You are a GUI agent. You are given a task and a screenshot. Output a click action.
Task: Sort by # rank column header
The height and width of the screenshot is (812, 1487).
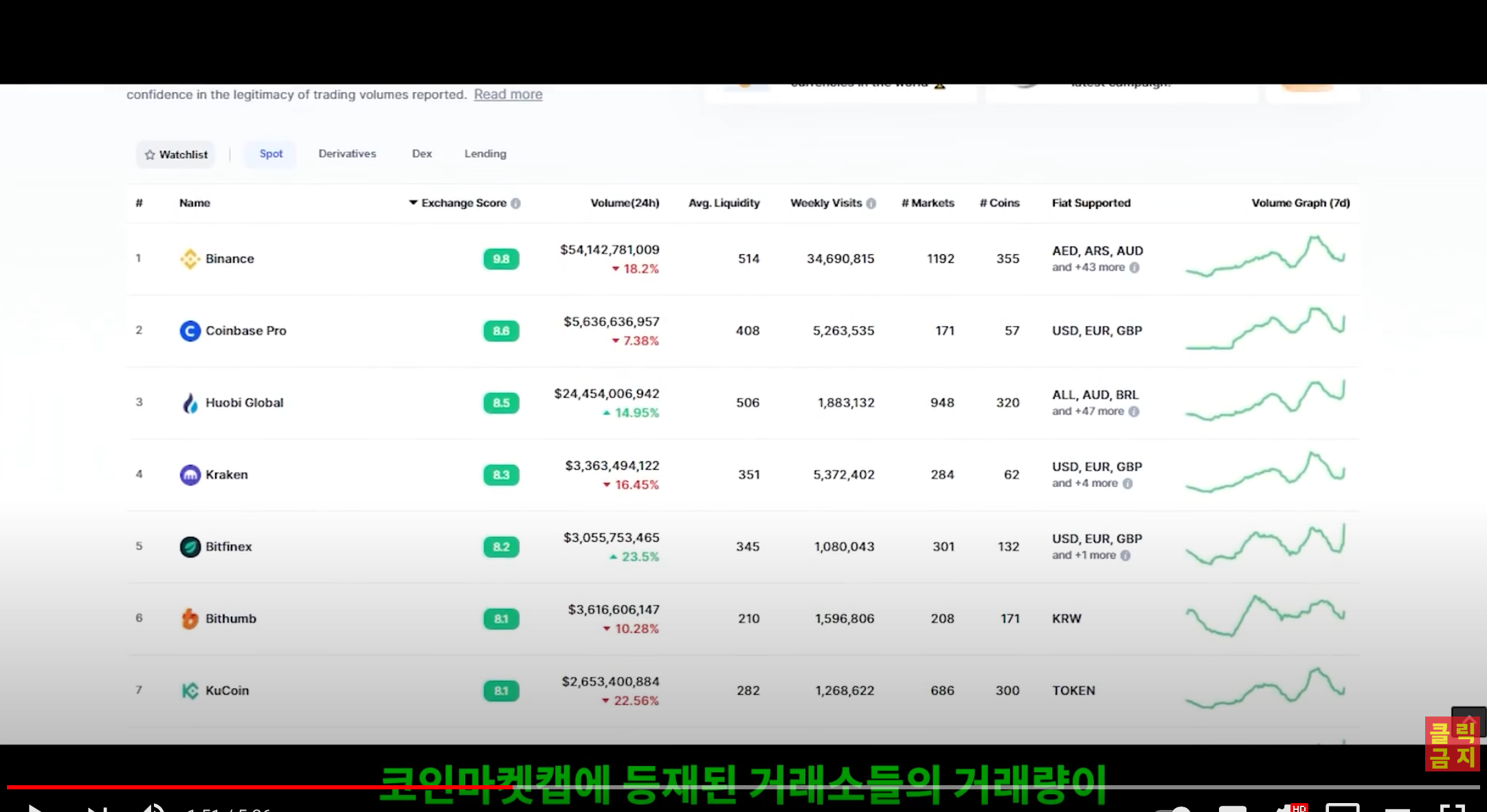139,203
